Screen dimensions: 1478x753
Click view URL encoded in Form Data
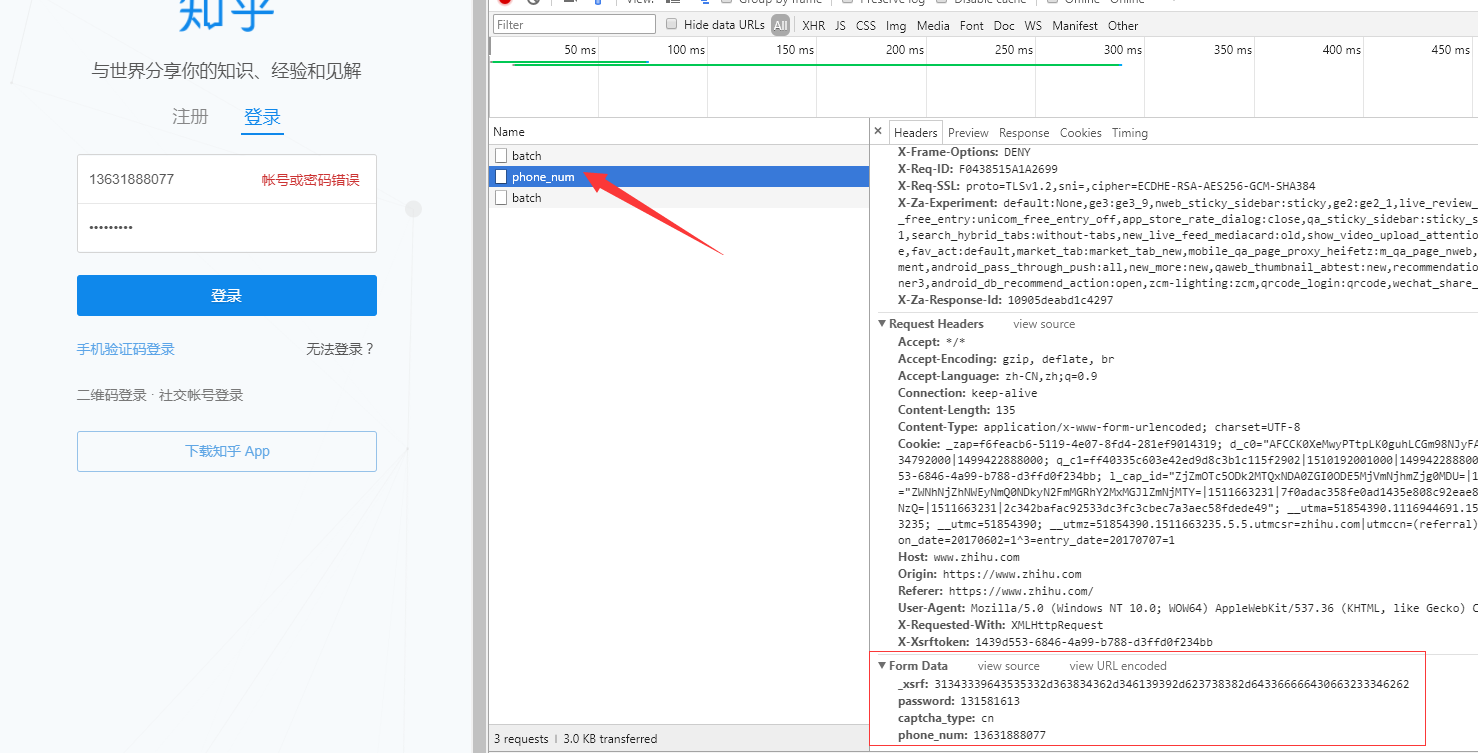point(1117,666)
